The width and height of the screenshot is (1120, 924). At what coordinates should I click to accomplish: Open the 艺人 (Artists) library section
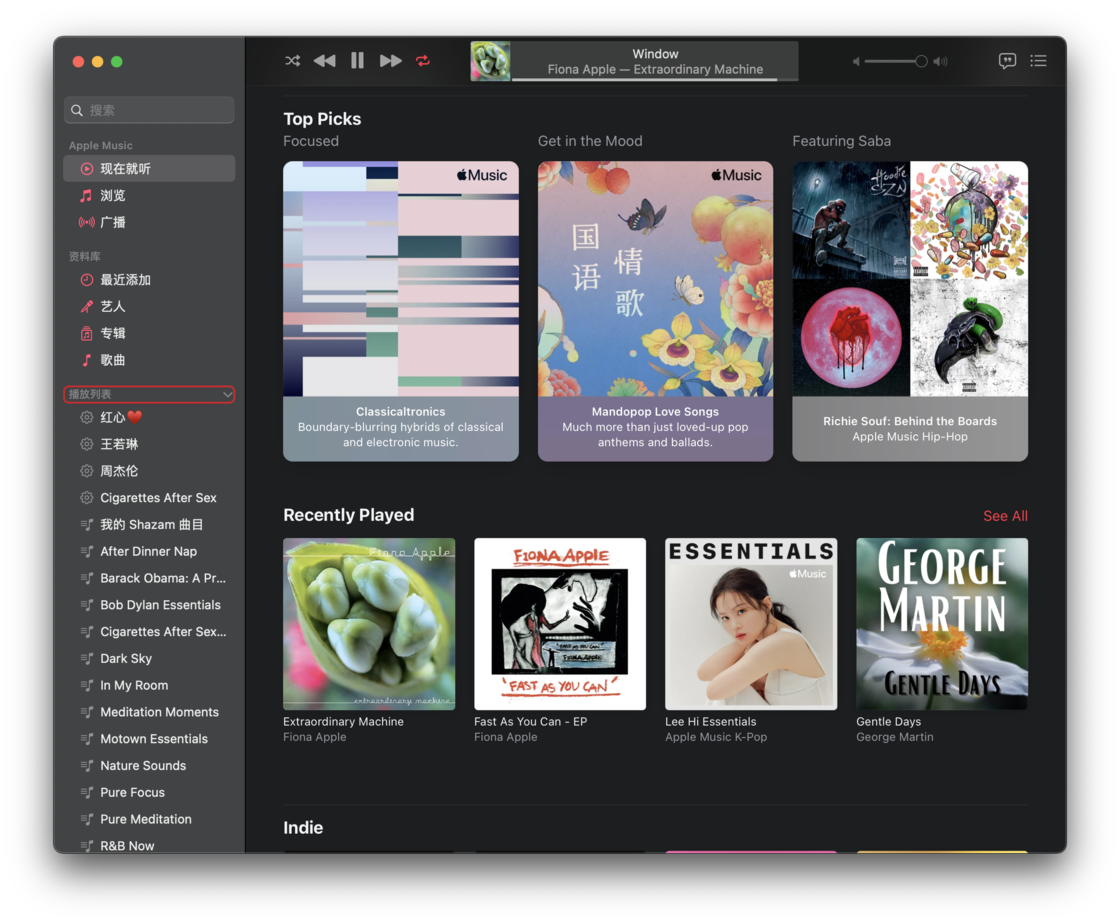tap(111, 306)
